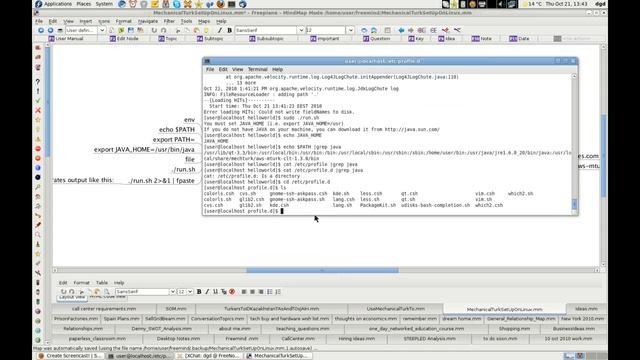Align note text right in note editor

click(x=261, y=292)
